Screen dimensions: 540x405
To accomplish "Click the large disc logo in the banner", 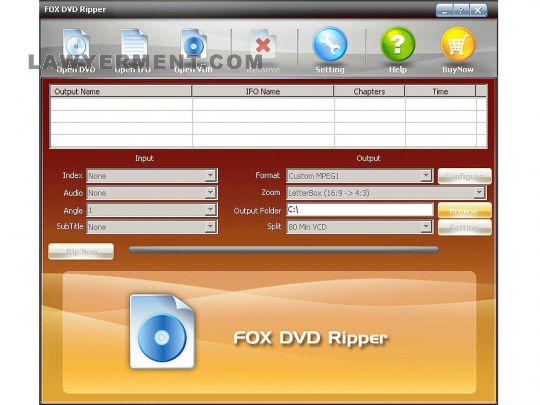I will click(162, 331).
